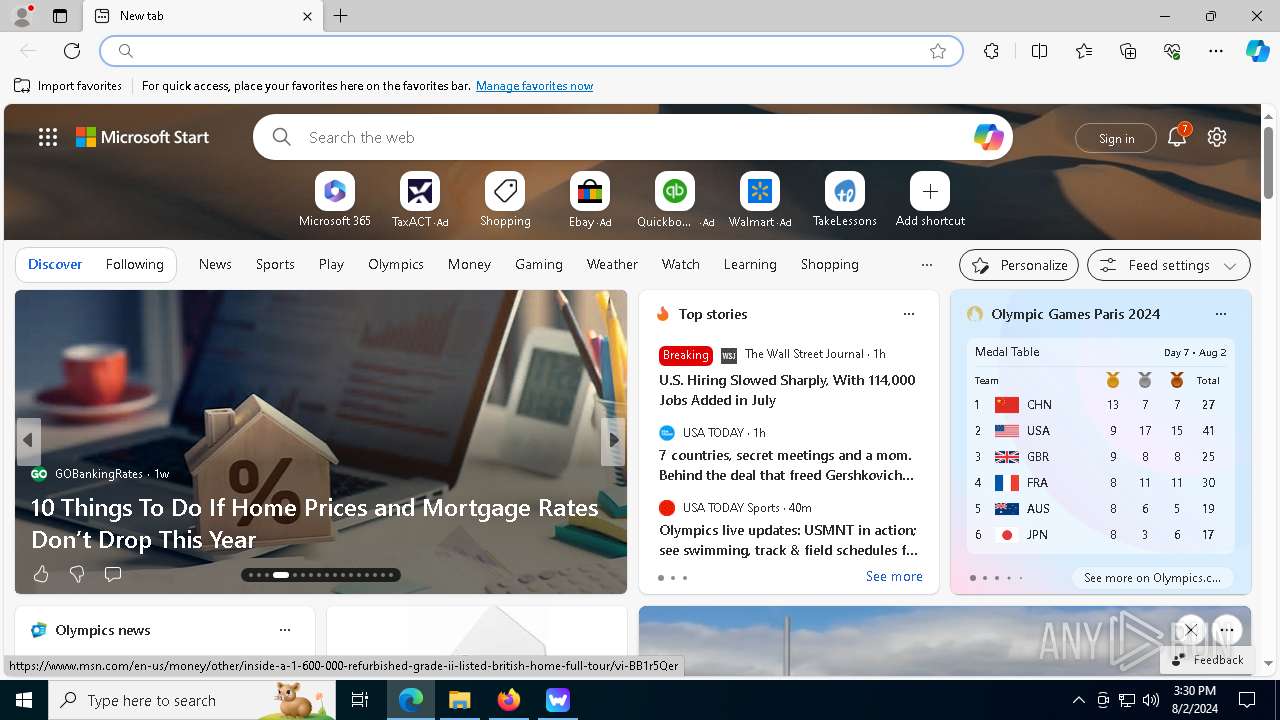Open the notifications bell
Image resolution: width=1280 pixels, height=720 pixels.
(x=1177, y=137)
